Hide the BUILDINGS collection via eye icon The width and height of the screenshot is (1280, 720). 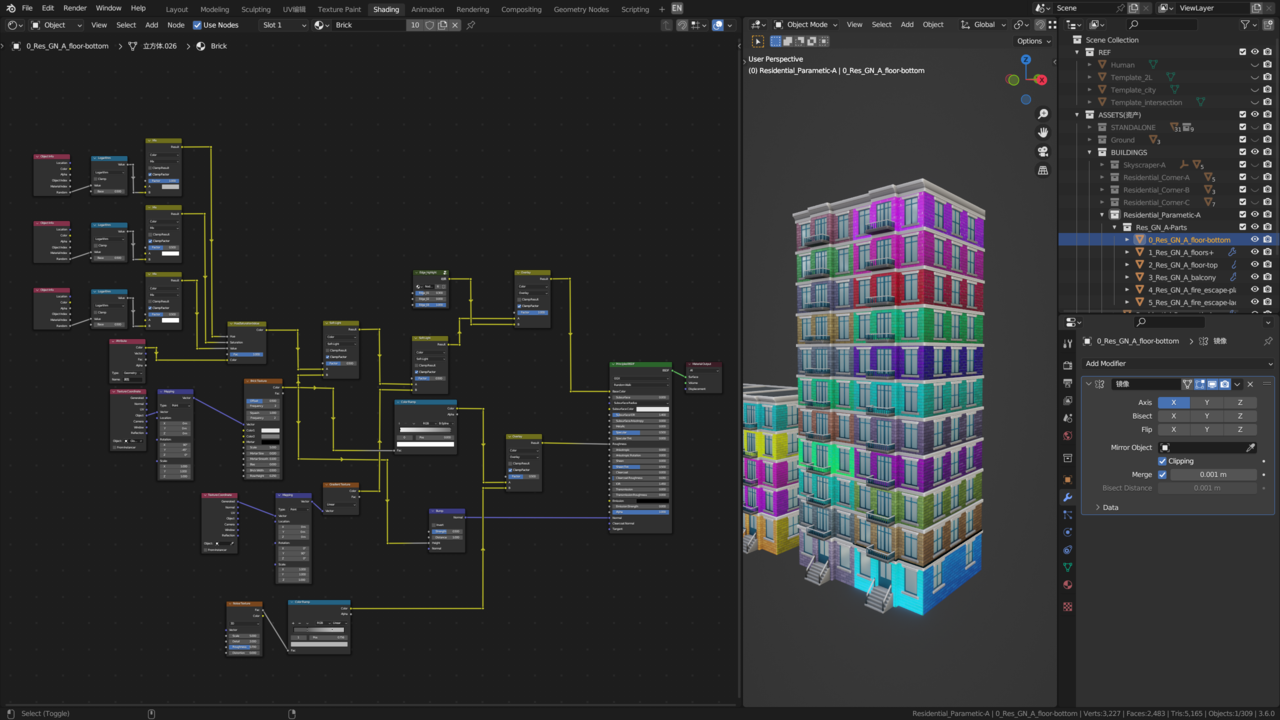[x=1255, y=152]
